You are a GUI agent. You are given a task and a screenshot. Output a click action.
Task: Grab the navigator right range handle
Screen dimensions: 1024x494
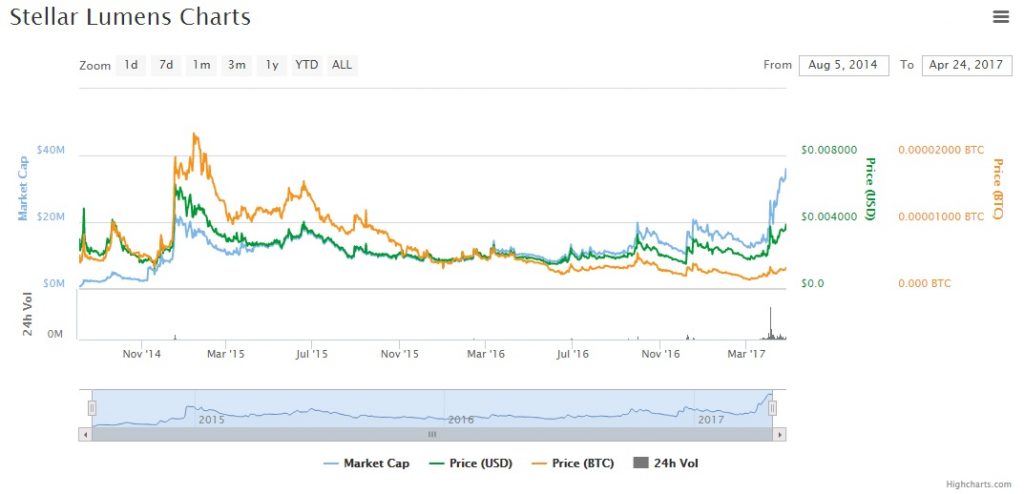pyautogui.click(x=772, y=408)
